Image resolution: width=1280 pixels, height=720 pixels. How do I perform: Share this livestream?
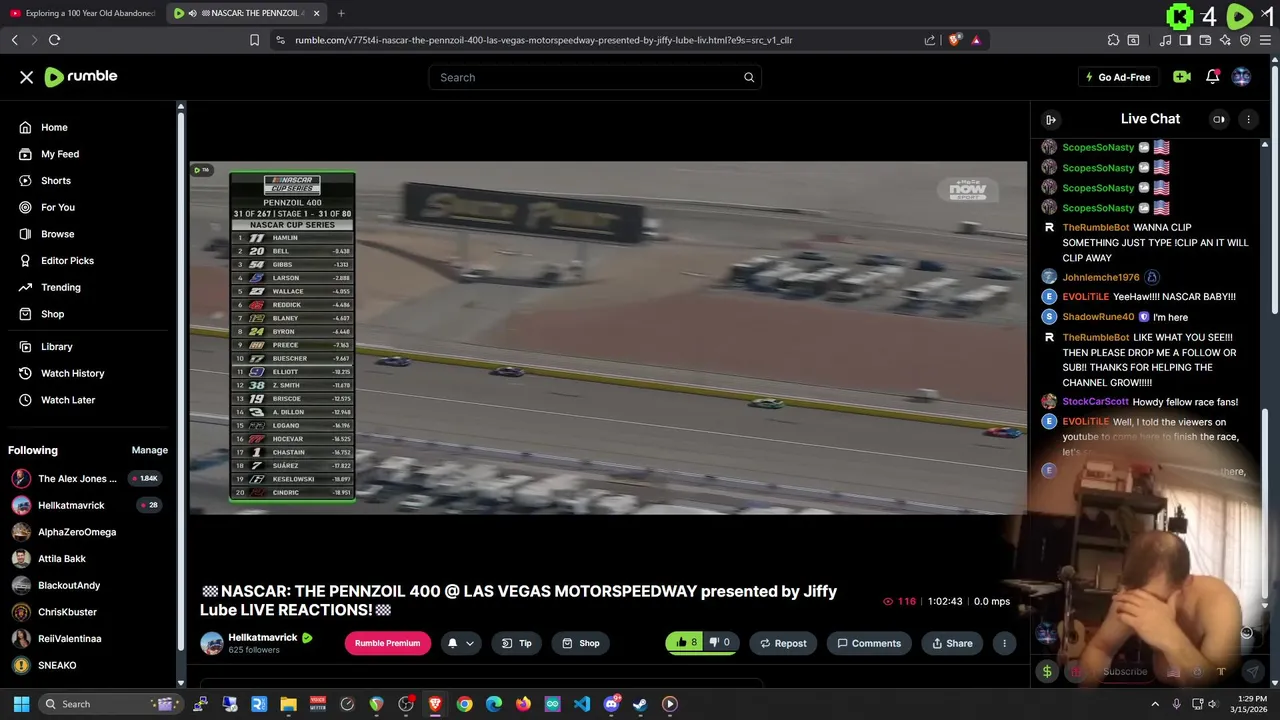click(951, 643)
